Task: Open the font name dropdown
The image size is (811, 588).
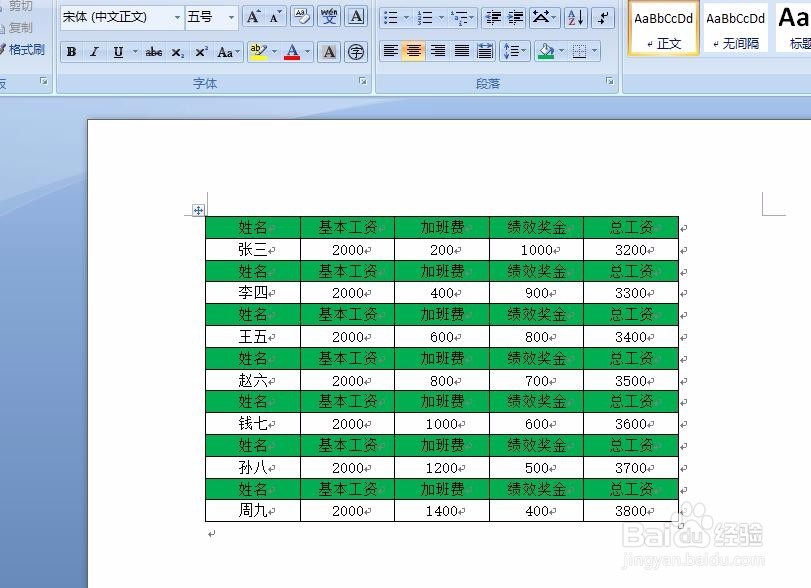Action: 177,17
